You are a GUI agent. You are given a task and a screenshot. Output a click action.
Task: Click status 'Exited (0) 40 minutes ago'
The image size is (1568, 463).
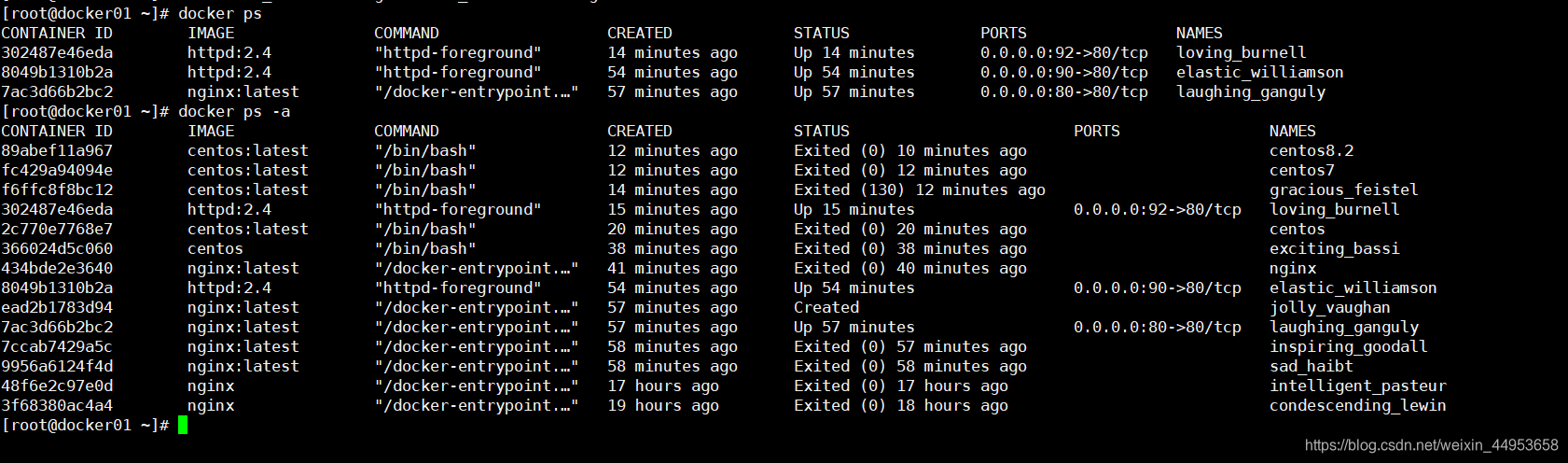(910, 268)
